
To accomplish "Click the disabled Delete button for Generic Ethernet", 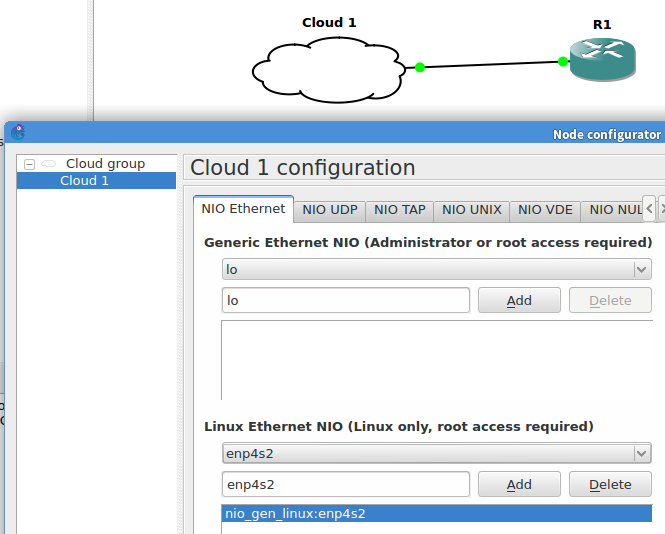I will point(610,300).
